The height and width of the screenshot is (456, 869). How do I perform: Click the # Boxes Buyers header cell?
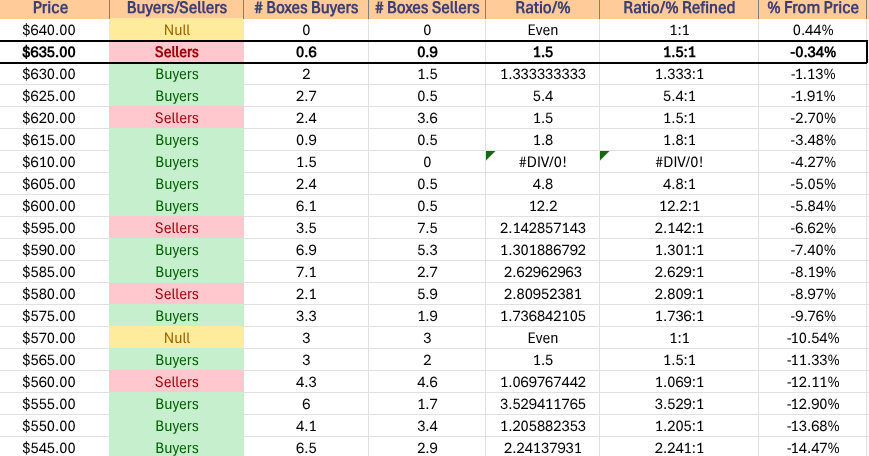point(305,9)
